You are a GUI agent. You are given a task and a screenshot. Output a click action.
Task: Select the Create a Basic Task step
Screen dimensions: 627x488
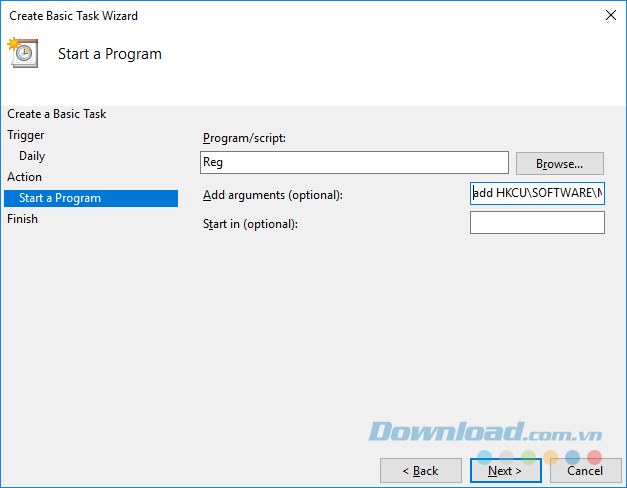coord(57,114)
